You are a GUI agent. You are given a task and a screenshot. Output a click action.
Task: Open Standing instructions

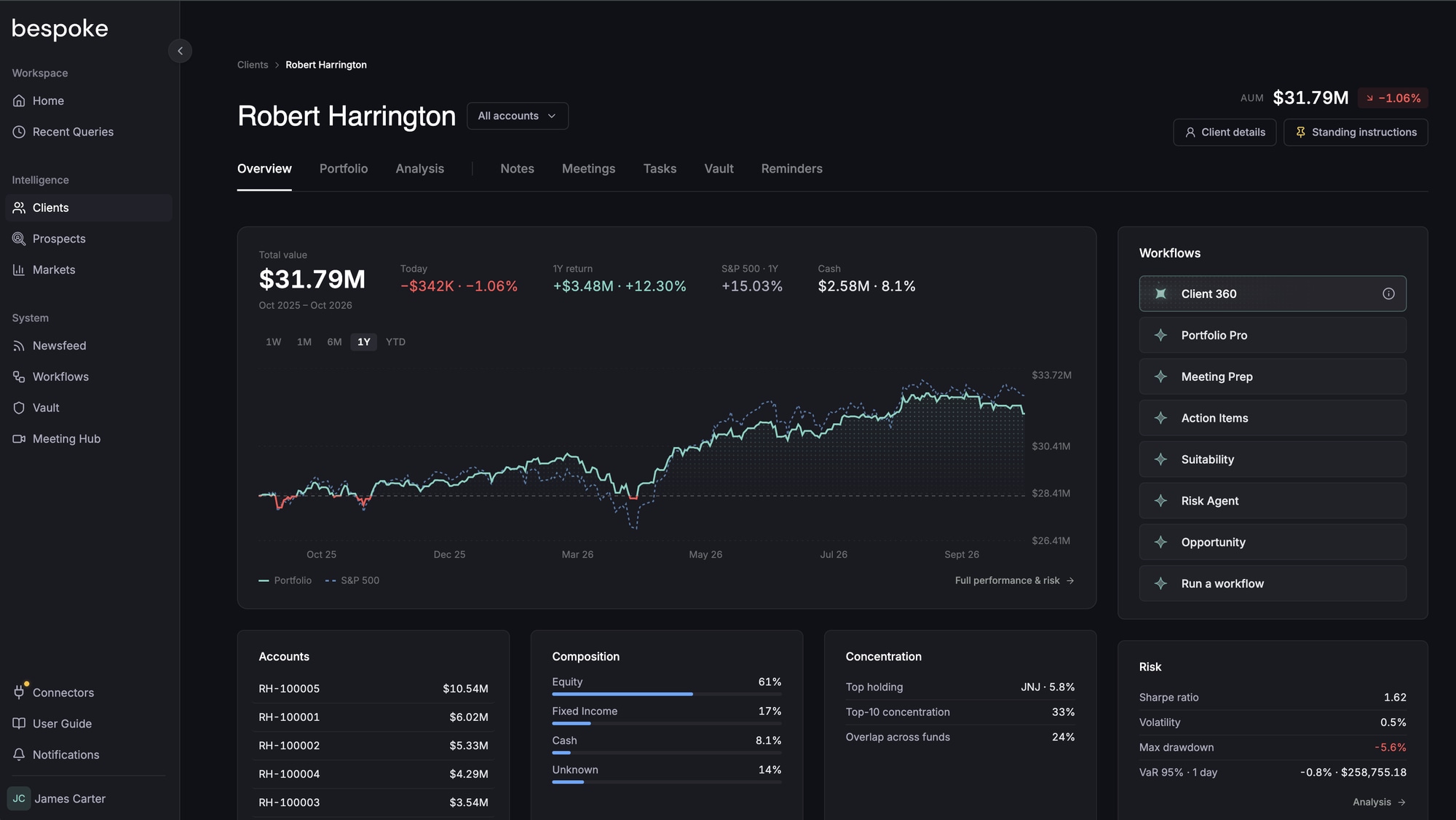pos(1356,133)
